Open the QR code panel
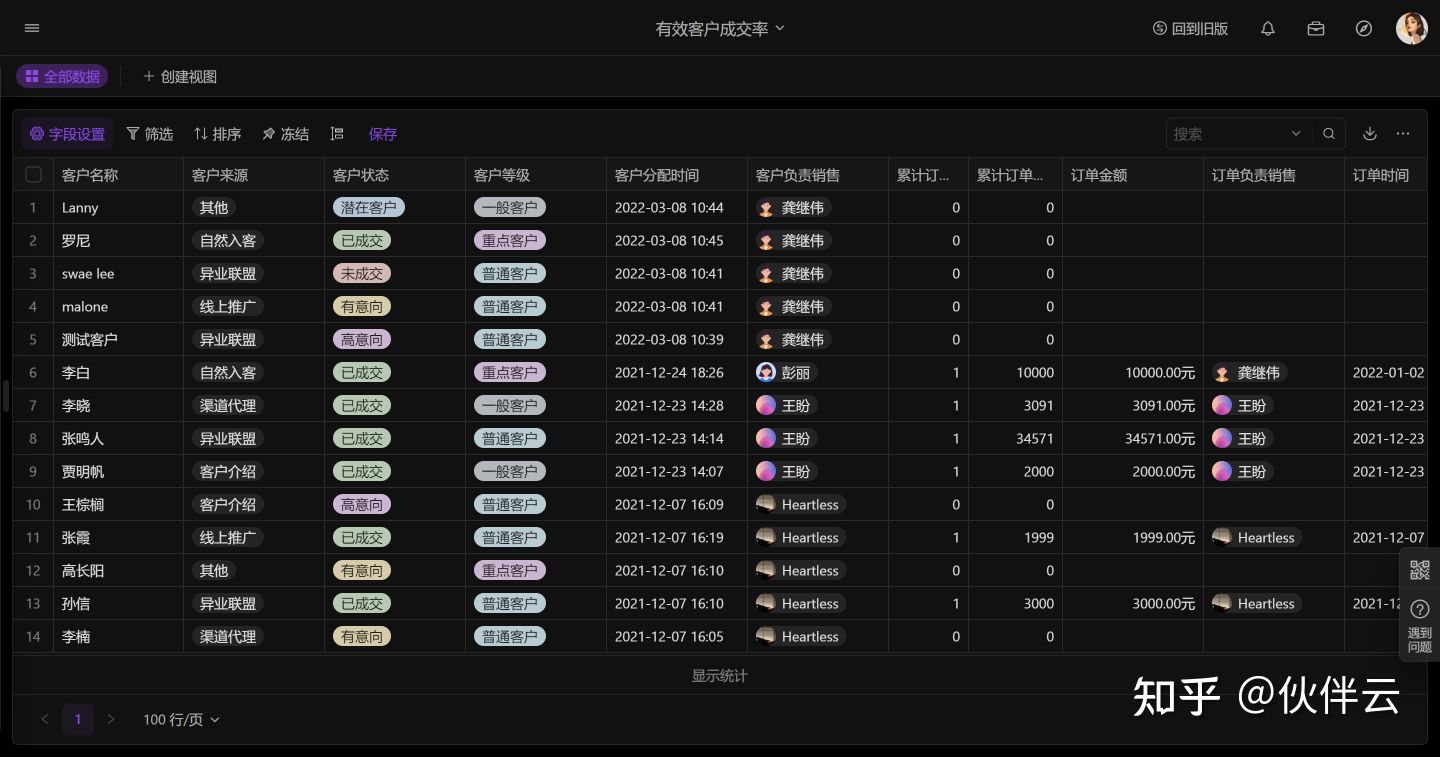Viewport: 1440px width, 757px height. (x=1420, y=570)
